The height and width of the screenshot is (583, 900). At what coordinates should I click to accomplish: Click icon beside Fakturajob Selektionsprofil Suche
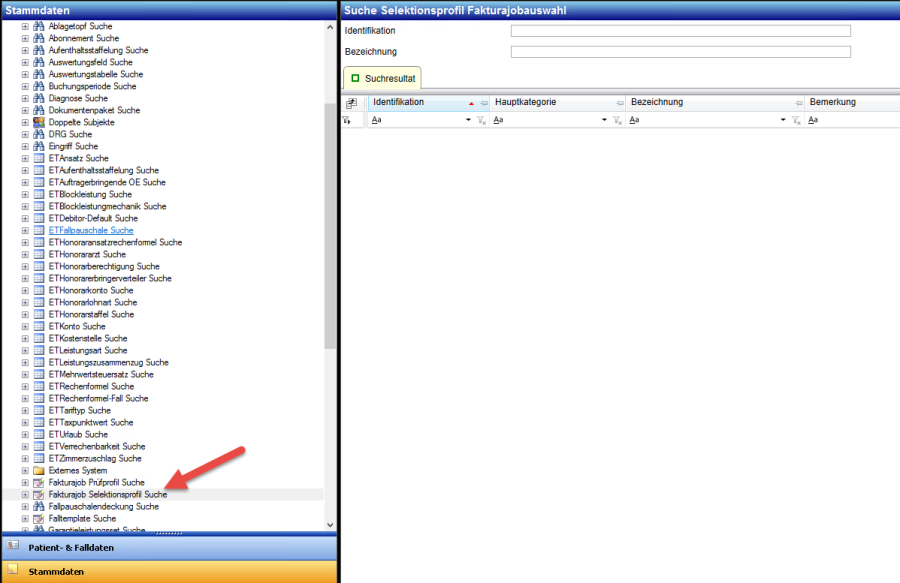point(38,495)
